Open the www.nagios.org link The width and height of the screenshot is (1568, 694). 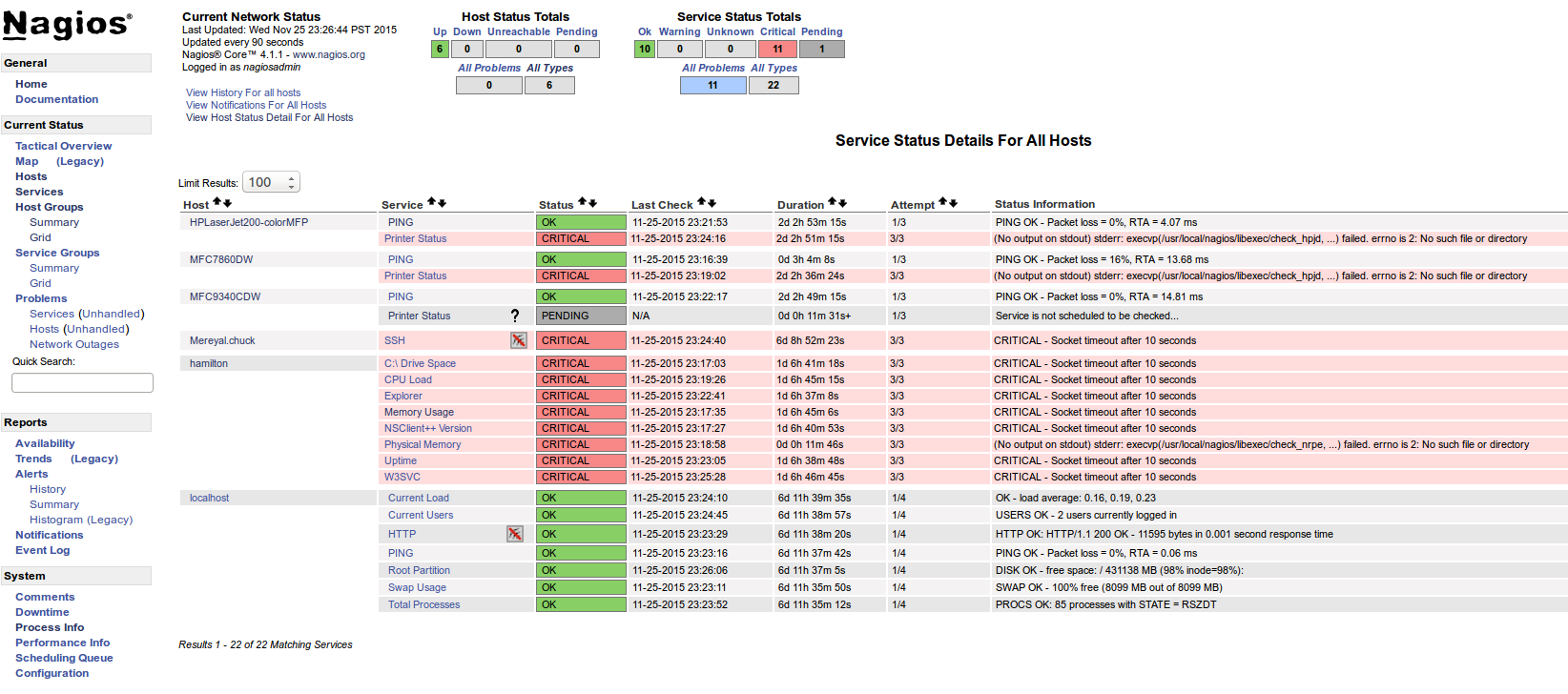[329, 54]
